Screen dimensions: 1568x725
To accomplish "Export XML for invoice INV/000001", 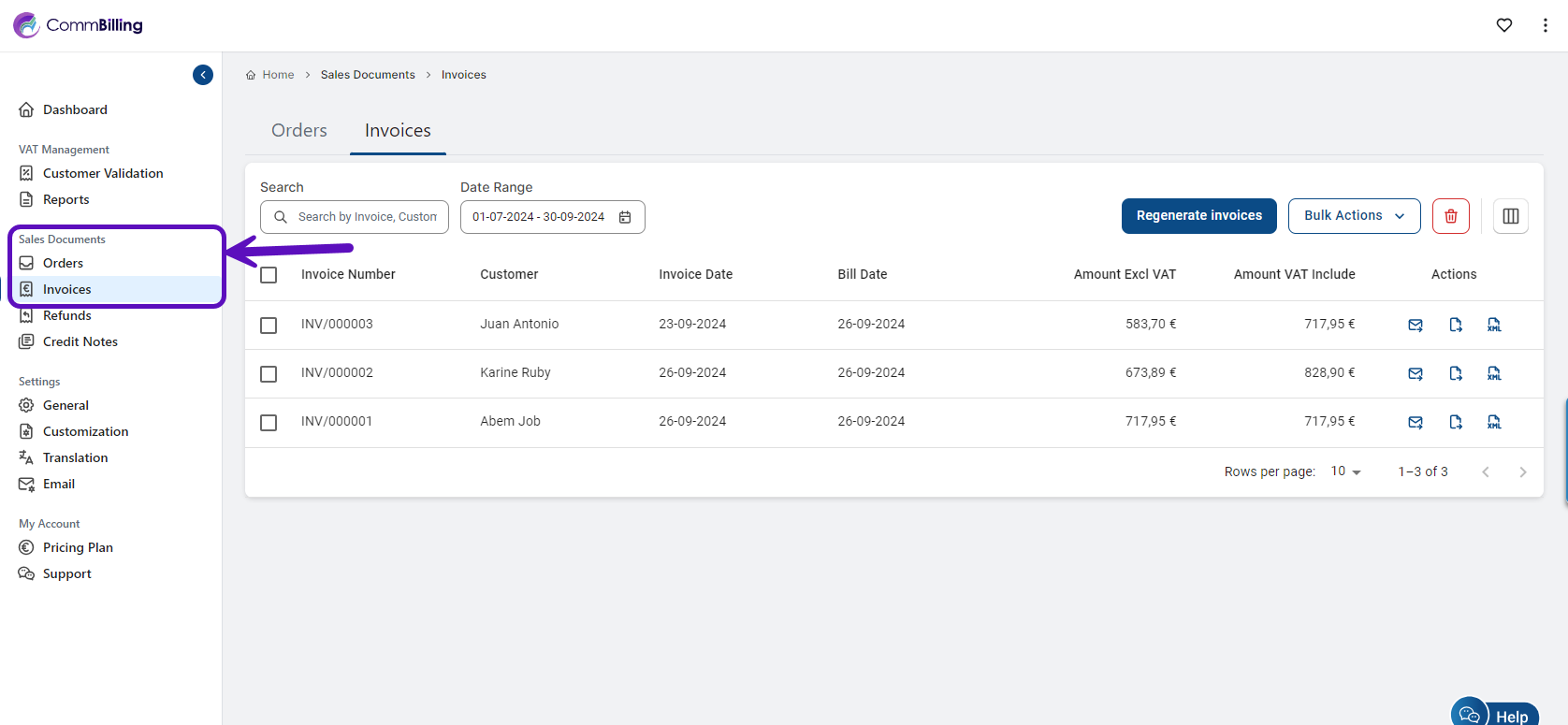I will (1494, 422).
